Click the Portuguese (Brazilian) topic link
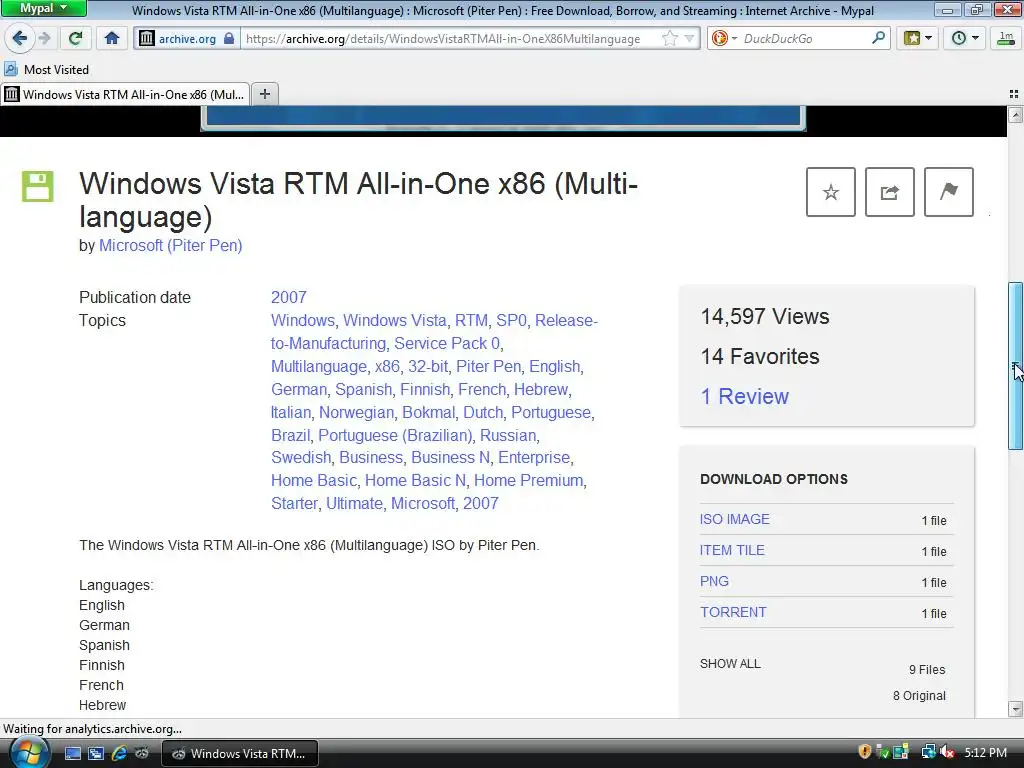Viewport: 1024px width, 768px height. [x=395, y=436]
